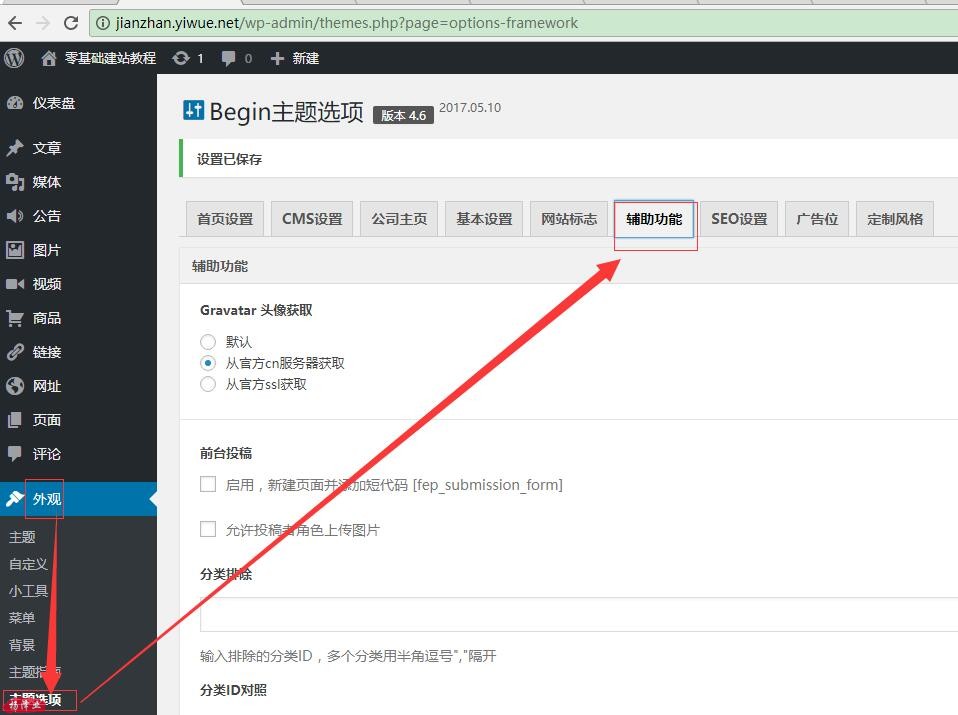Screen dimensions: 958x715
Task: Switch to the 定制风格 tab
Action: pos(895,219)
